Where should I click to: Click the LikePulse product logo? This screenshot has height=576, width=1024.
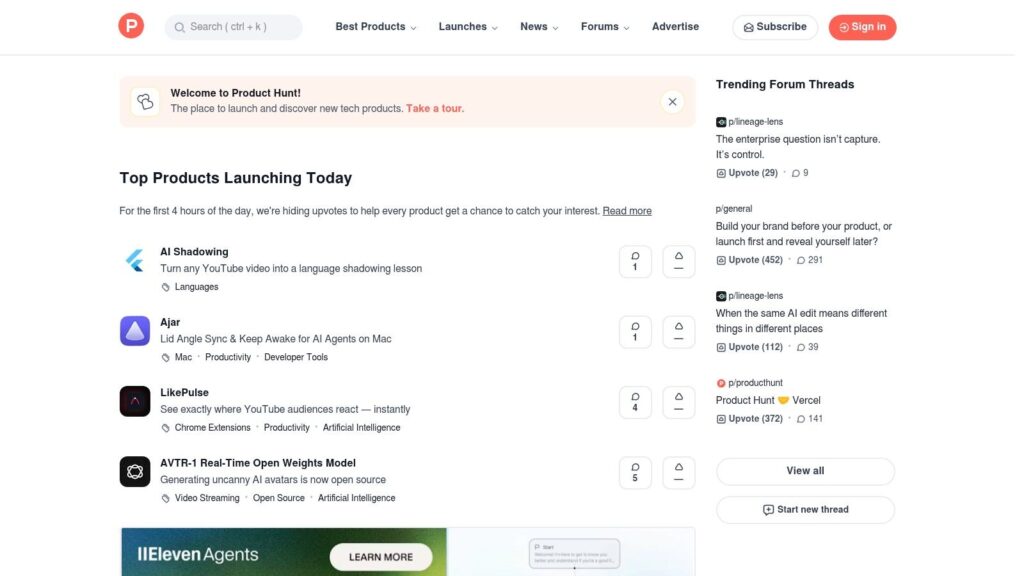(x=135, y=402)
